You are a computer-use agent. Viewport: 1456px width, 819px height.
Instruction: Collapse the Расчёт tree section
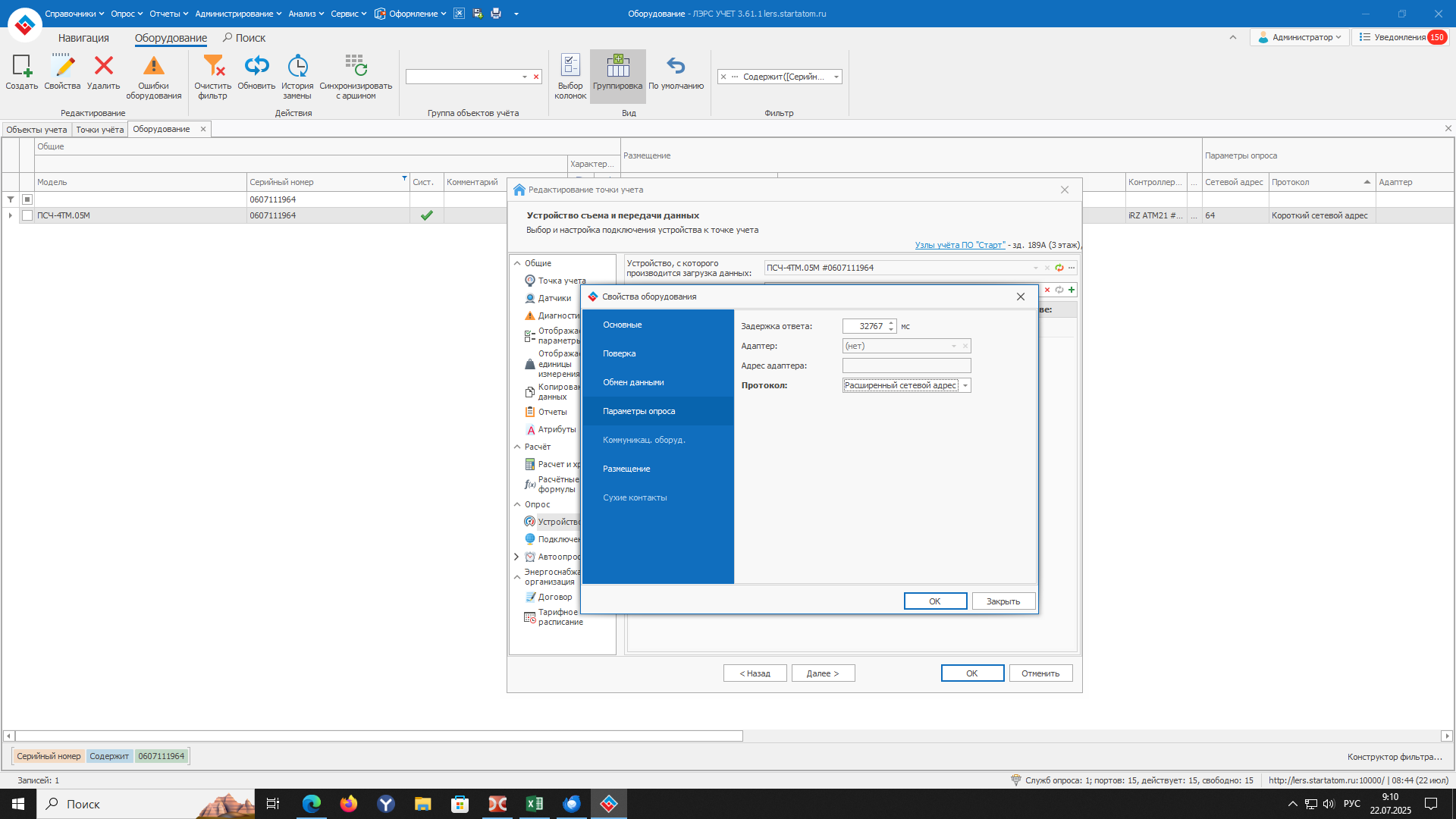(517, 447)
